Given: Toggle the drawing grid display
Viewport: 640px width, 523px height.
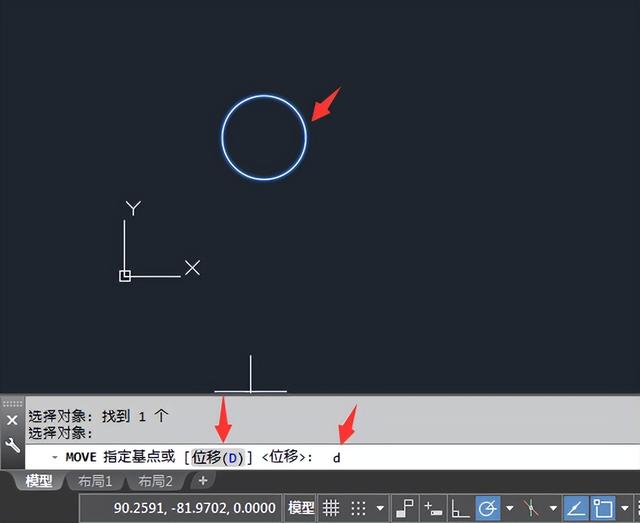Looking at the screenshot, I should [x=331, y=508].
